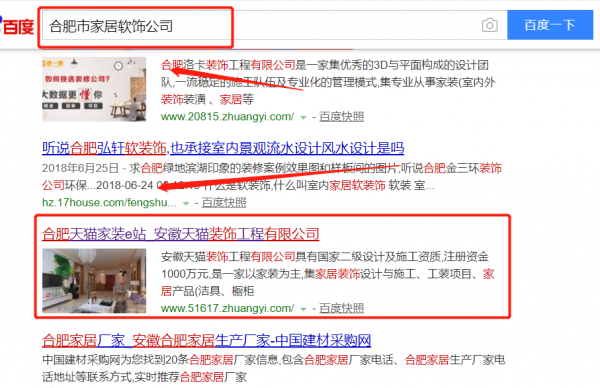Viewport: 600px width, 388px height.
Task: Open the 合肥天猫家装e站 result title
Action: (x=181, y=234)
